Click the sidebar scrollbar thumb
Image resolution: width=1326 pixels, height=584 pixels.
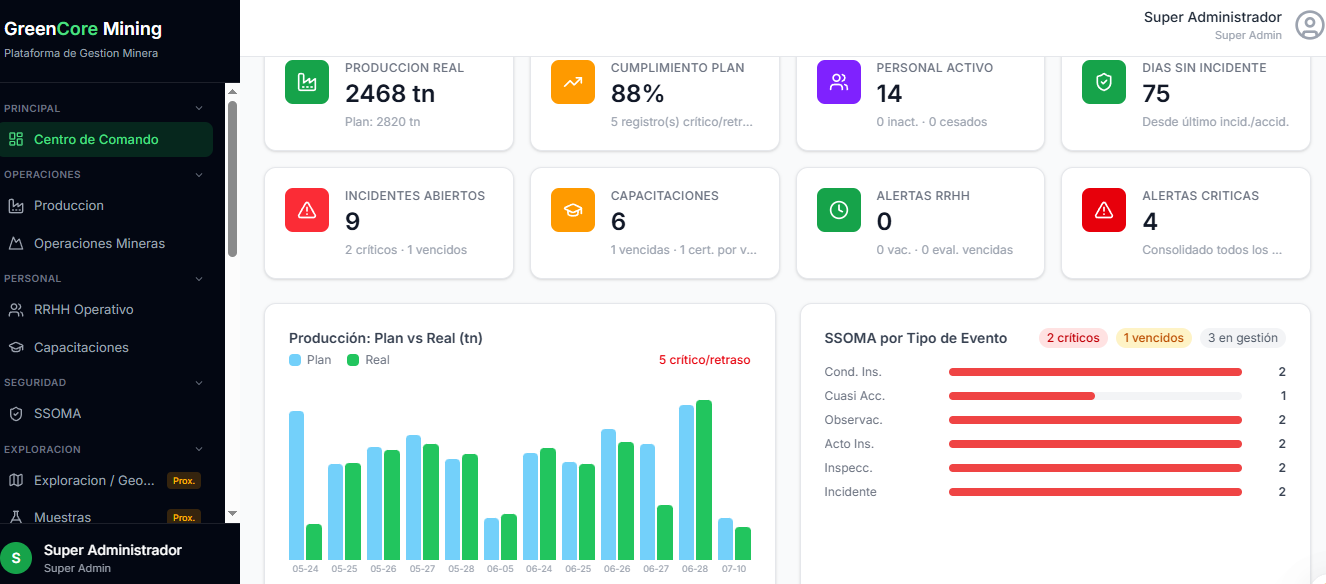click(x=232, y=178)
